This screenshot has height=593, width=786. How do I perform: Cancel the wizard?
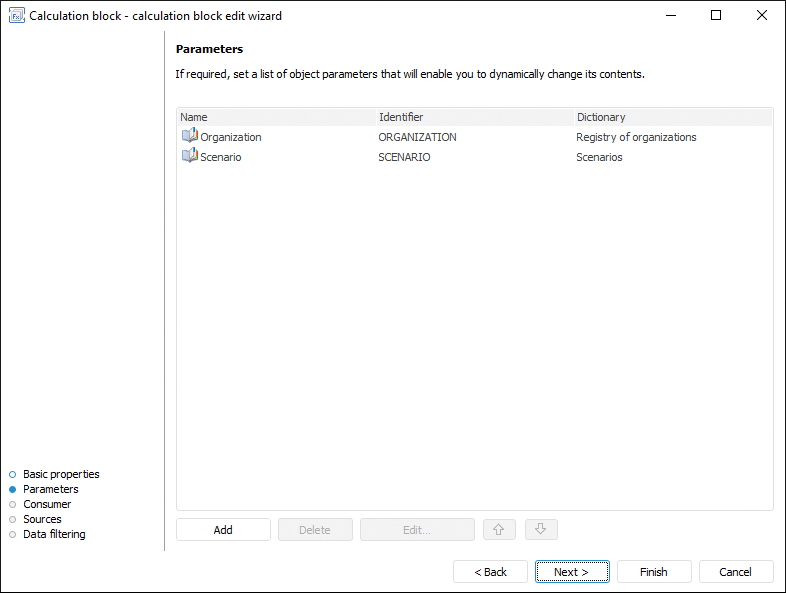point(736,572)
